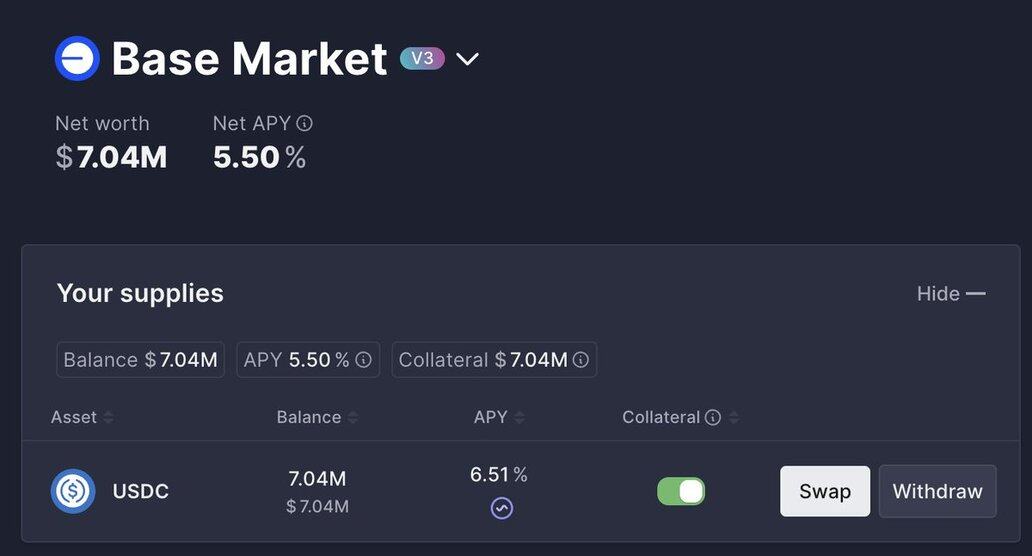
Task: Click the Swap button for USDC
Action: (825, 491)
